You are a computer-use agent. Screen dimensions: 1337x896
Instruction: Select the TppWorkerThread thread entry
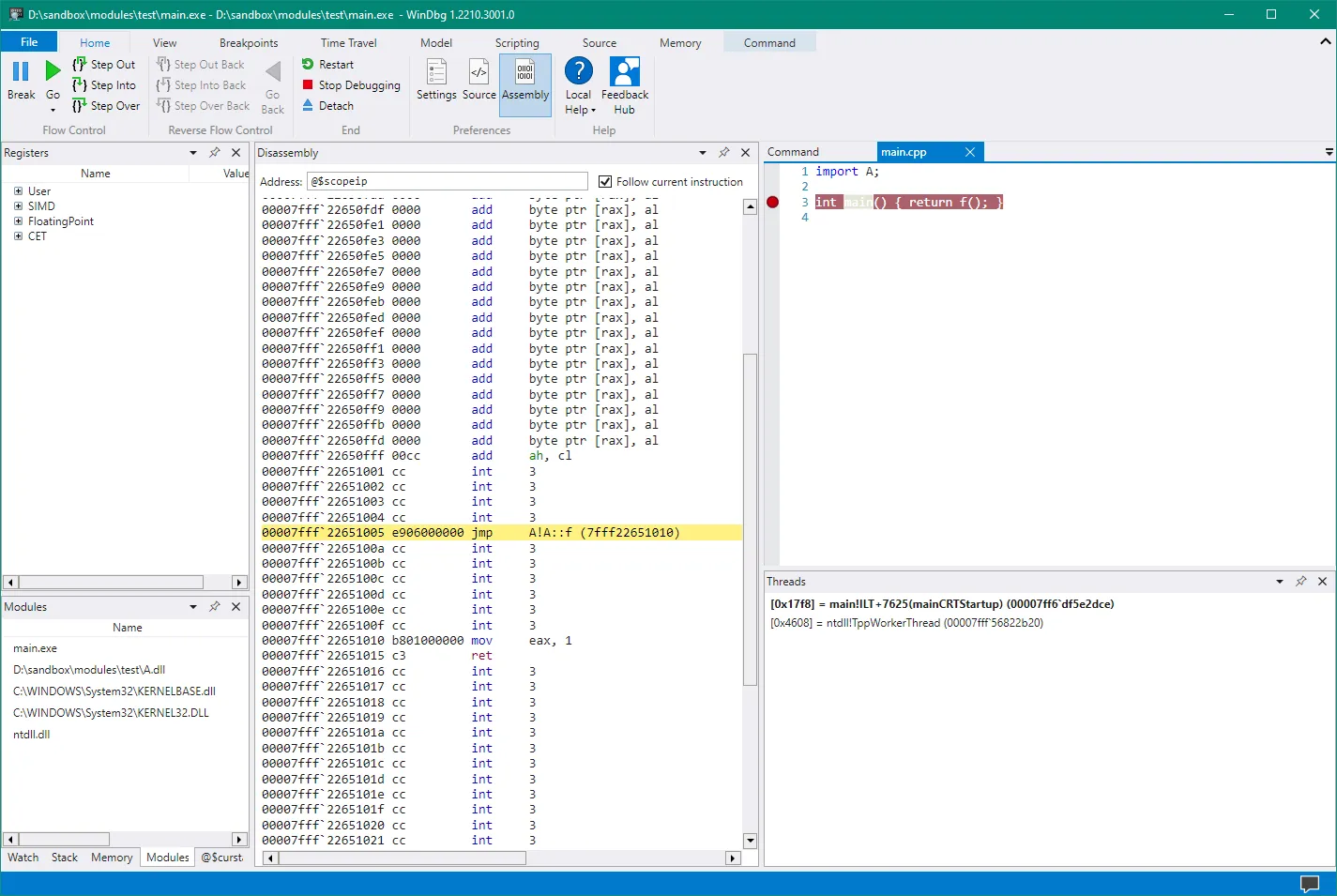coord(906,623)
